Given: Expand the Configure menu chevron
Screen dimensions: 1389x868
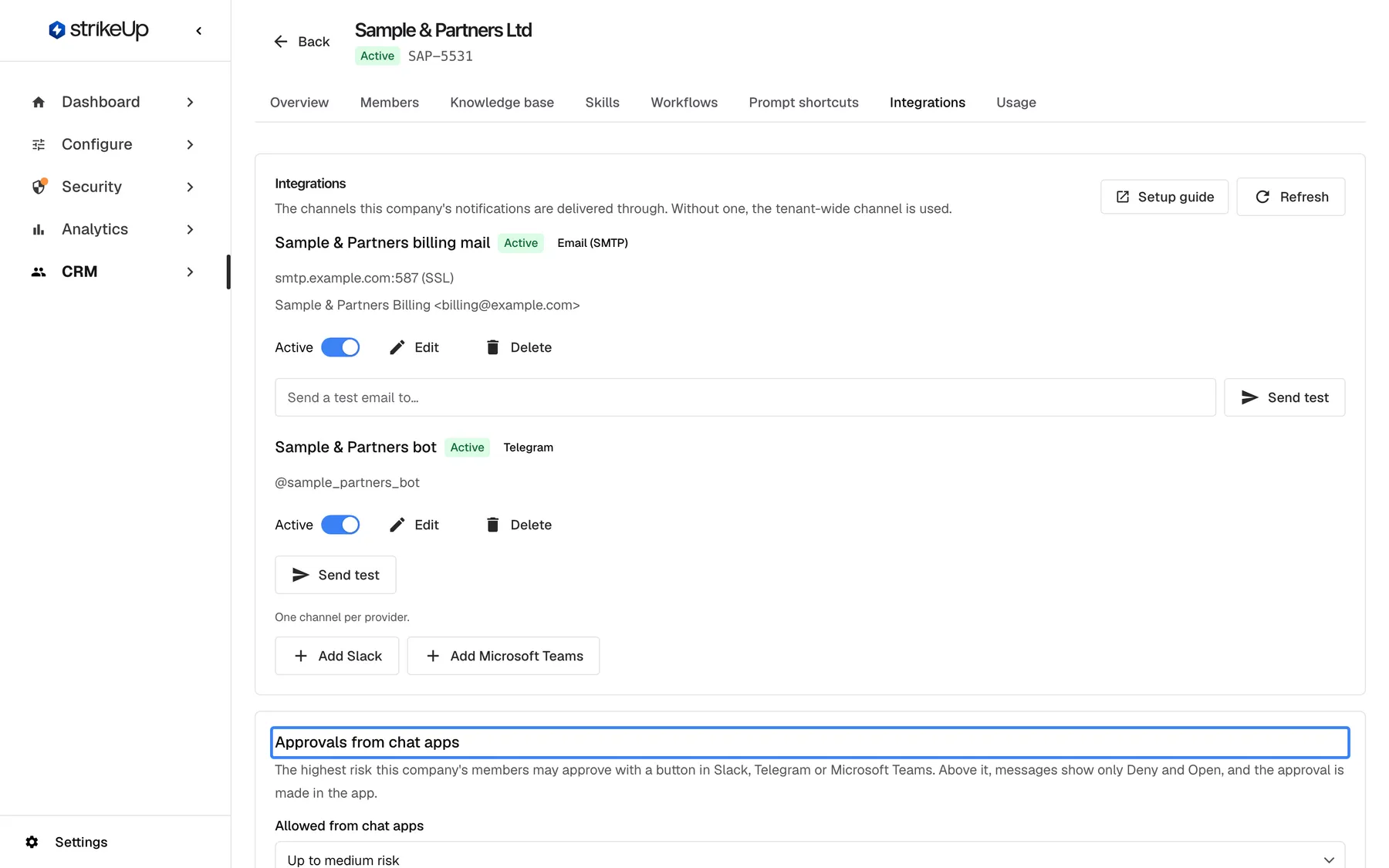Looking at the screenshot, I should [190, 144].
